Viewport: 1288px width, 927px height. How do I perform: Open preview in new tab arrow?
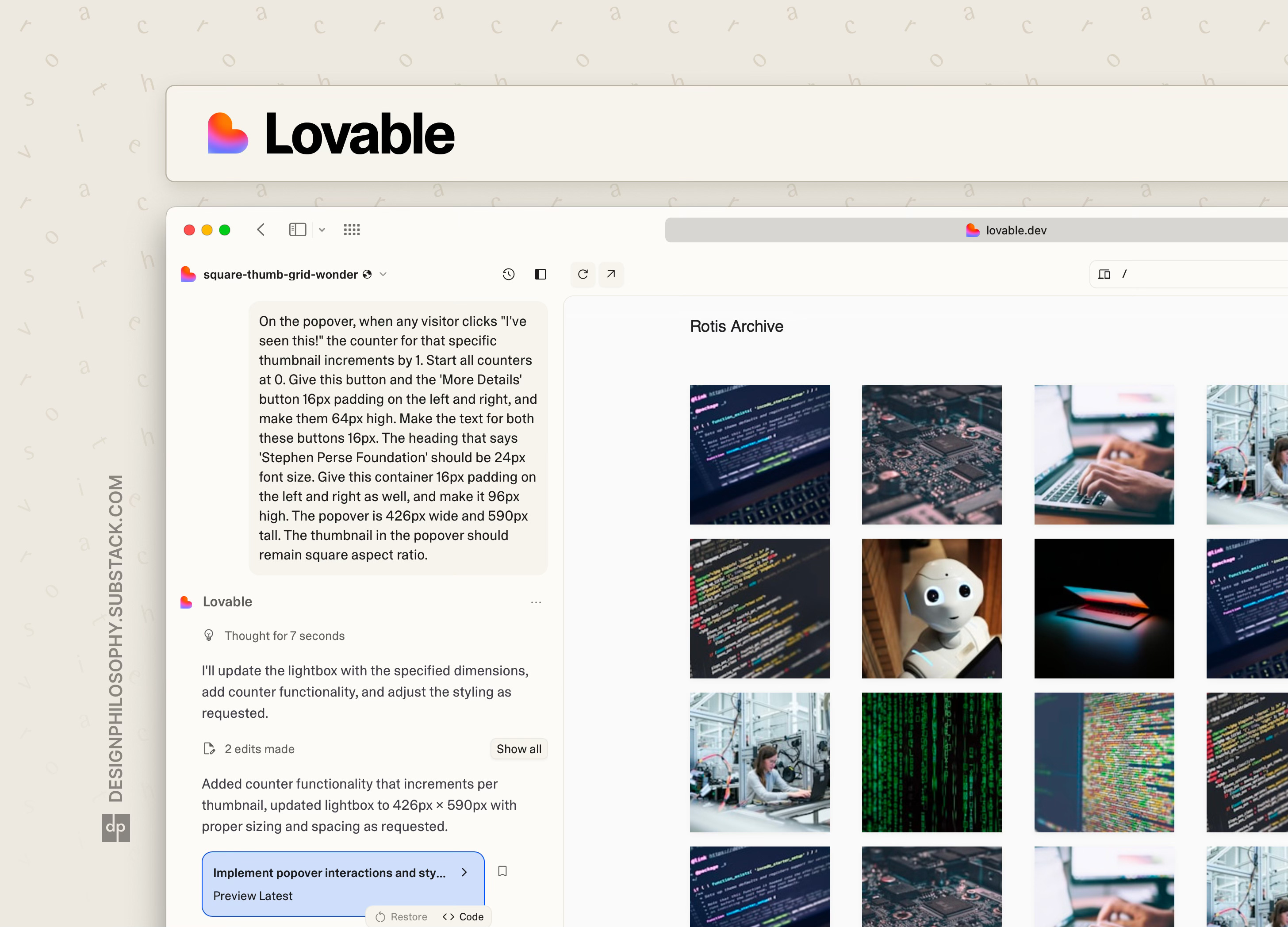pos(611,274)
